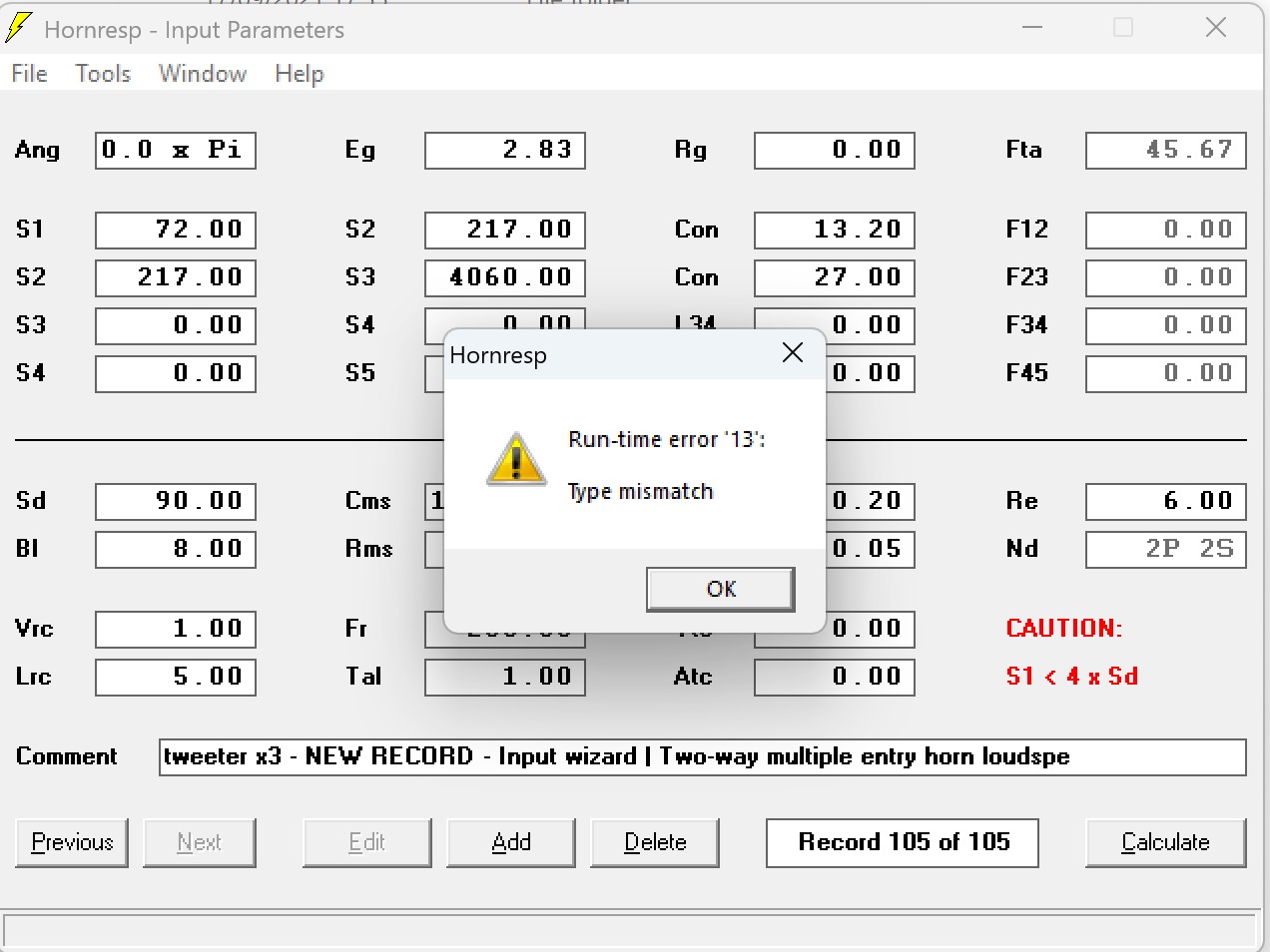Click the F34 field

1166,325
